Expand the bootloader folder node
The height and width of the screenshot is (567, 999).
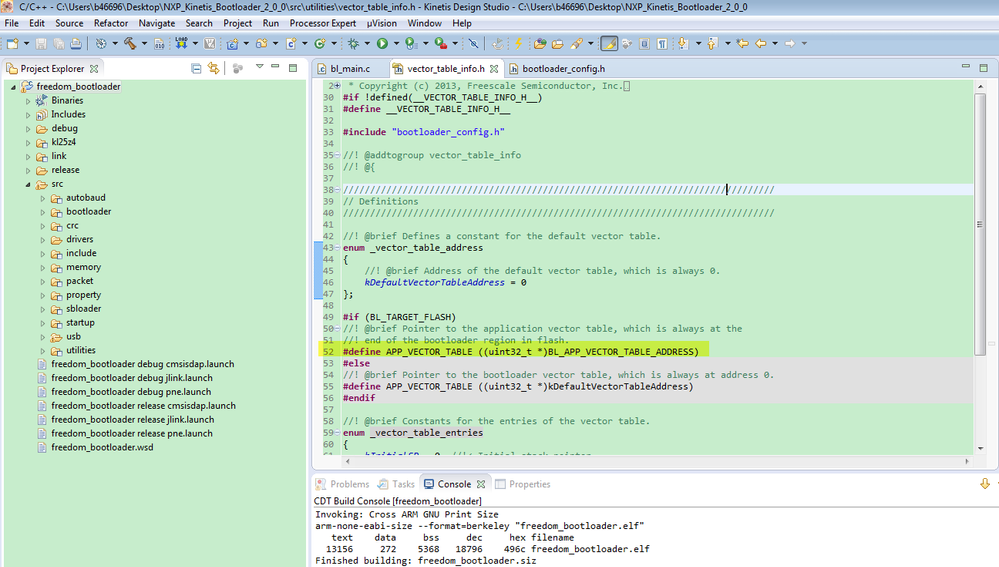43,212
